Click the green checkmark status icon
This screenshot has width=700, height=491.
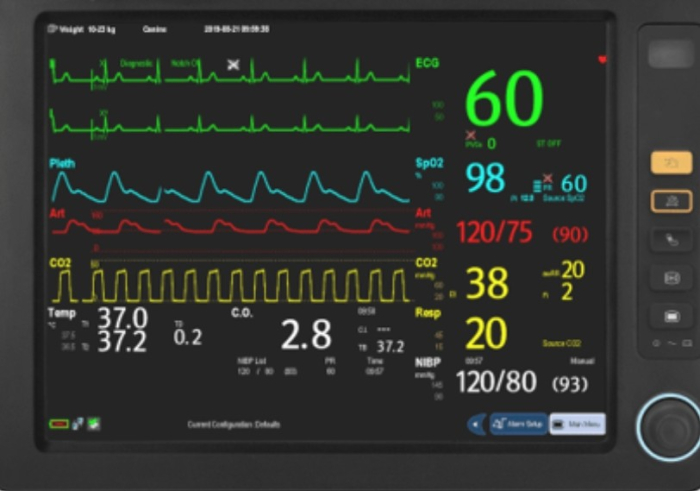94,424
